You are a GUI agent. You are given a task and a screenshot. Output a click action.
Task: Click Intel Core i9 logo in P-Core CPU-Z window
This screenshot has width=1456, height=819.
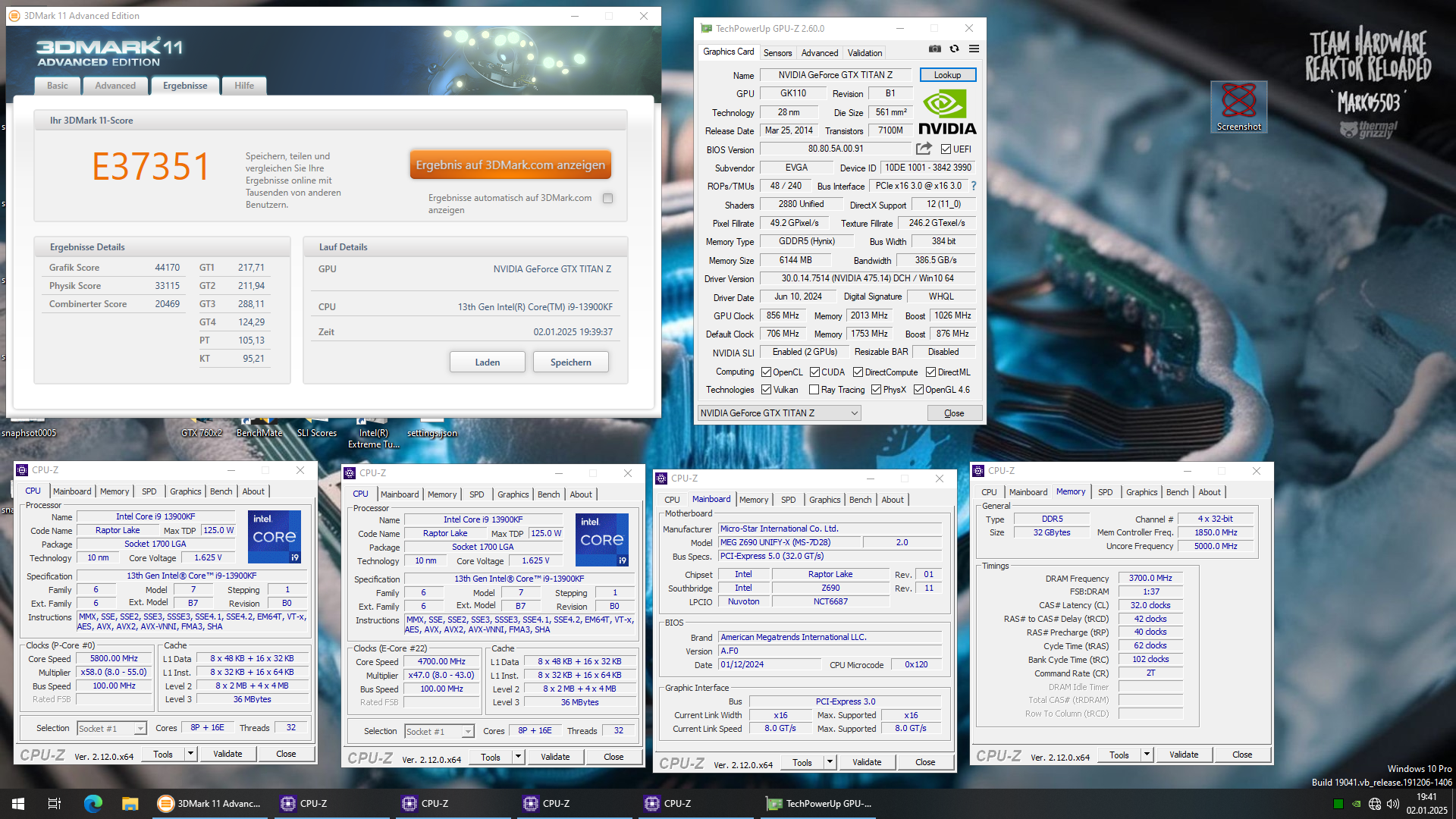[275, 536]
